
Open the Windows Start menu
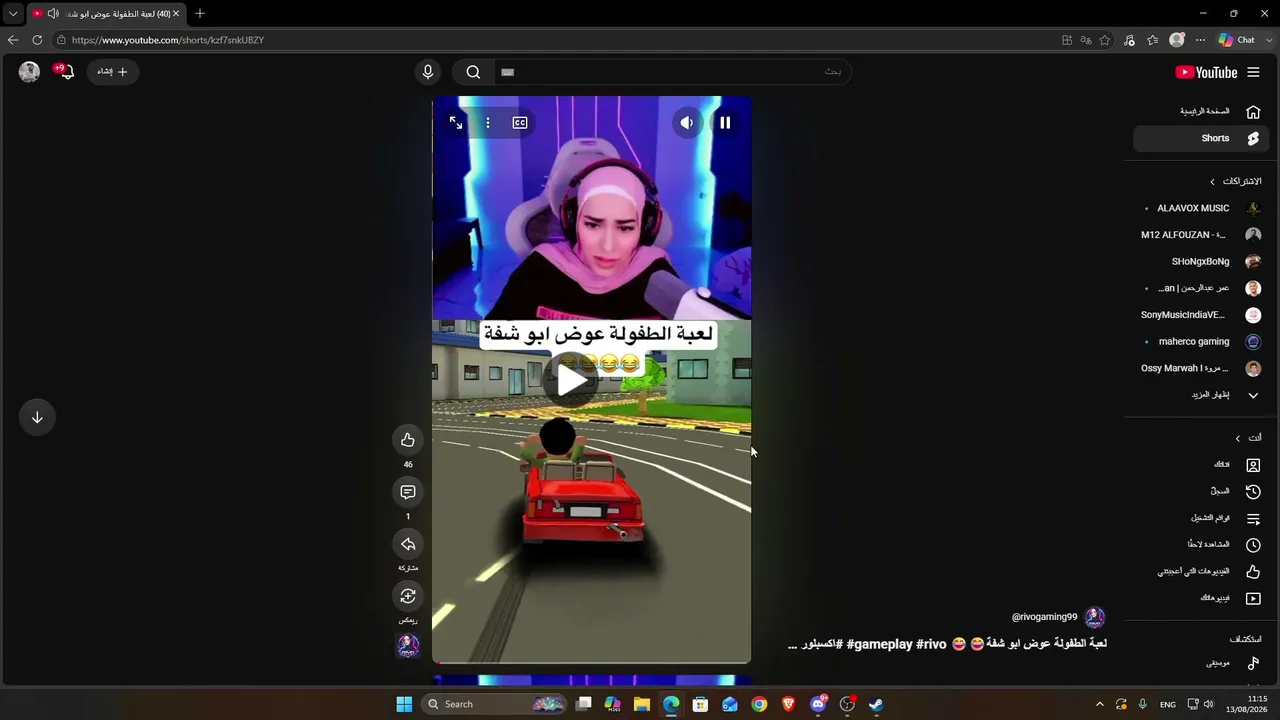coord(404,704)
